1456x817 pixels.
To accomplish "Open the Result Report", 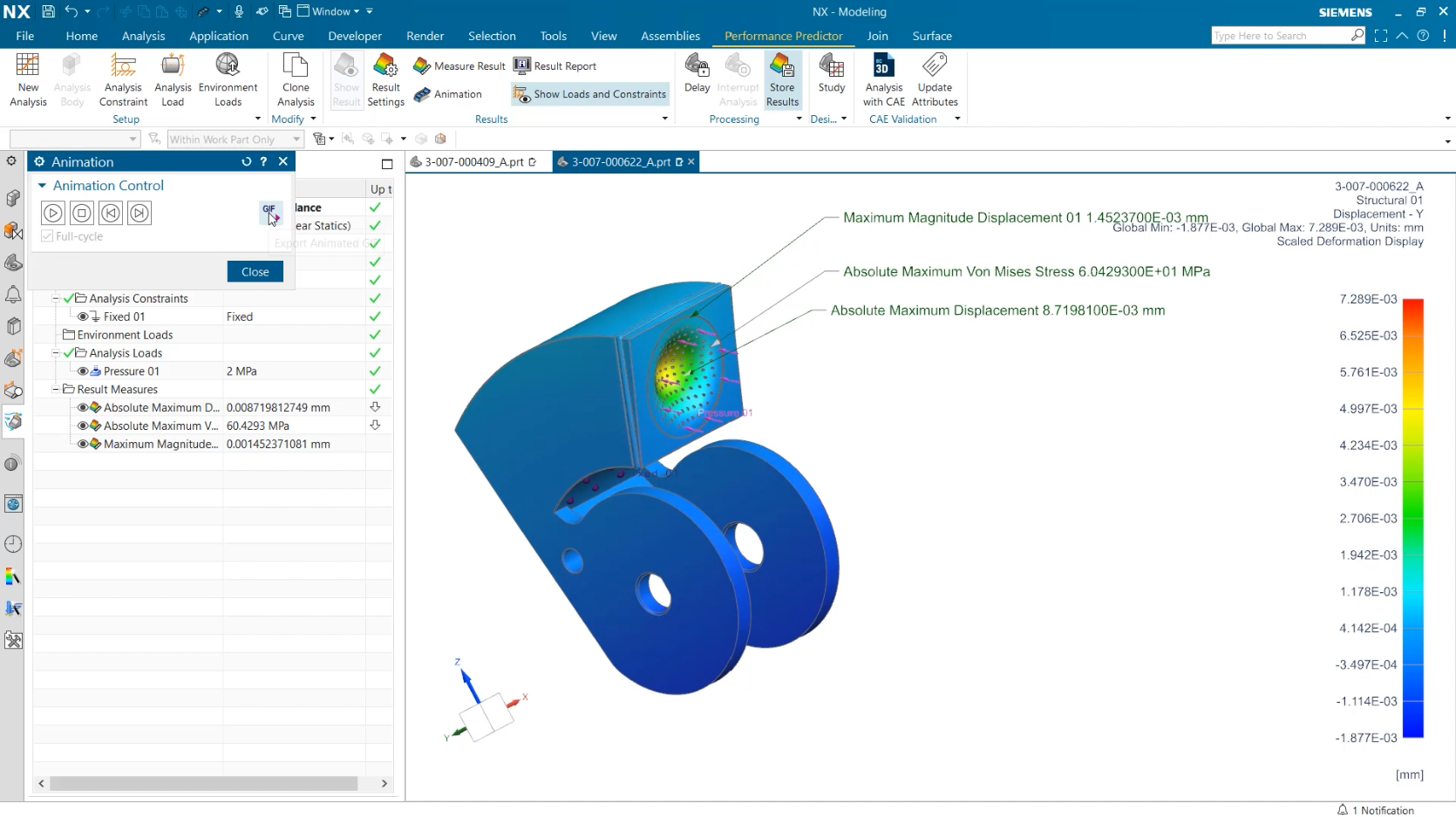I will click(x=555, y=66).
